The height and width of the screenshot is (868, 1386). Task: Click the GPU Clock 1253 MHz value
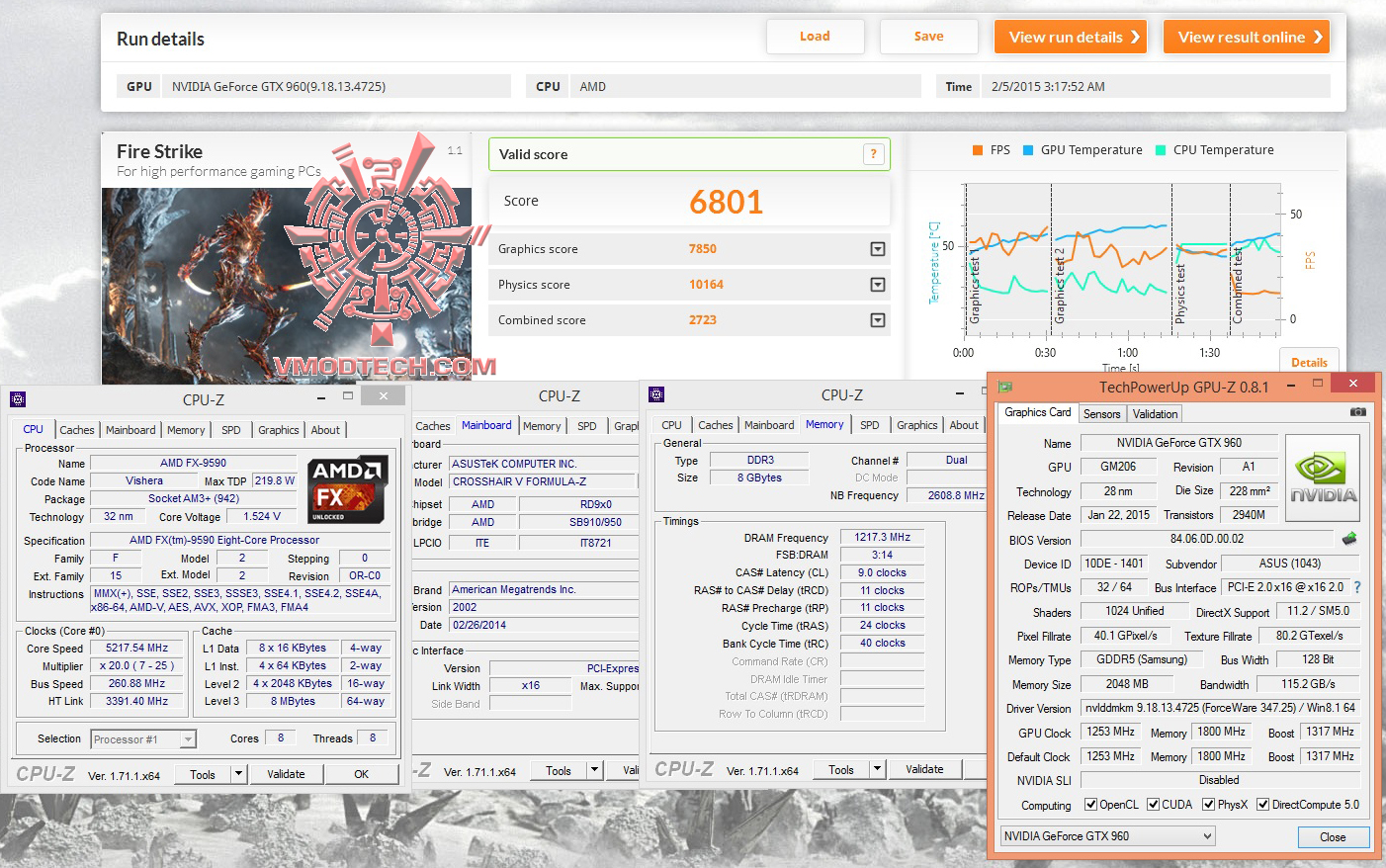1111,732
